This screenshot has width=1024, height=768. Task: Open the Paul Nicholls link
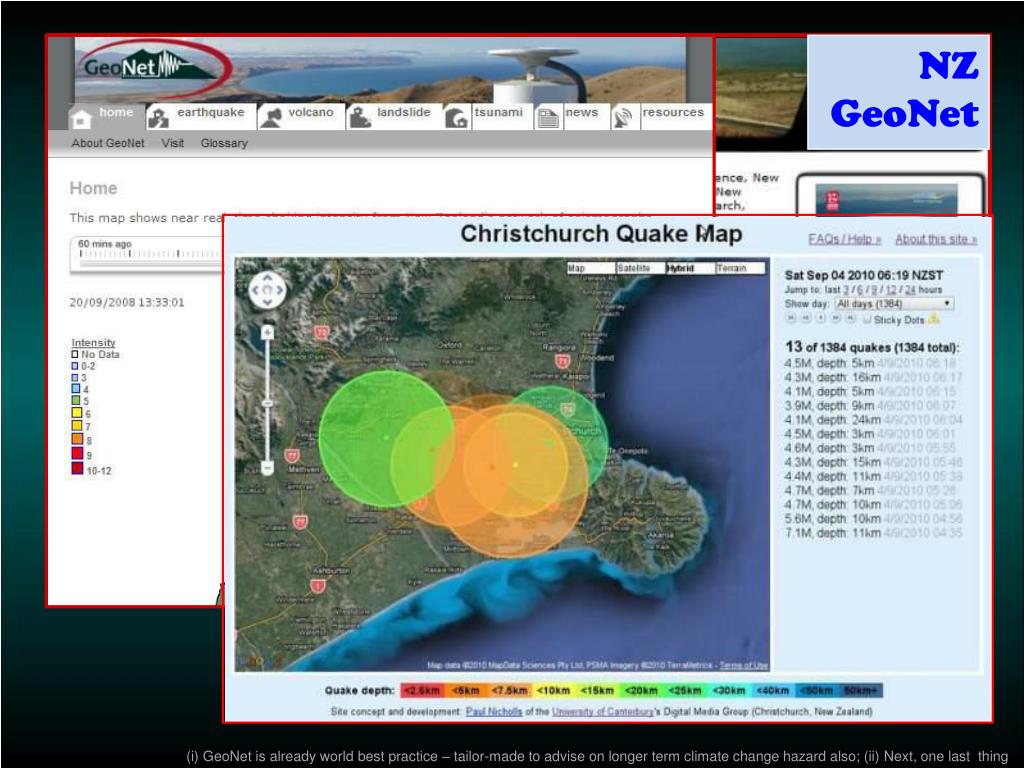tap(494, 711)
